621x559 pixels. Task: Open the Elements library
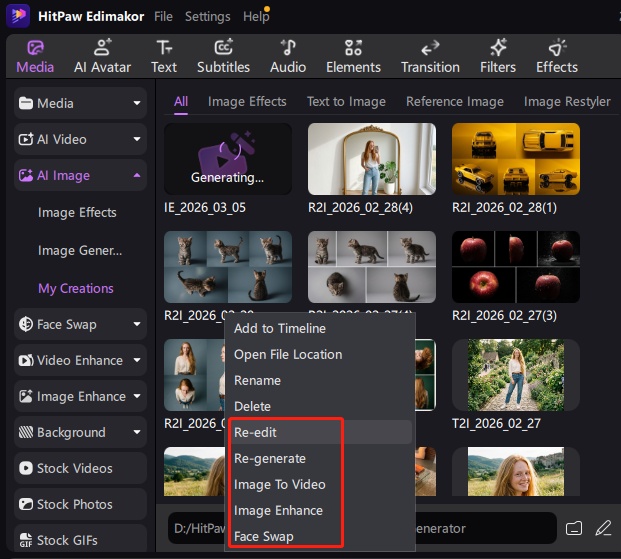pos(353,56)
